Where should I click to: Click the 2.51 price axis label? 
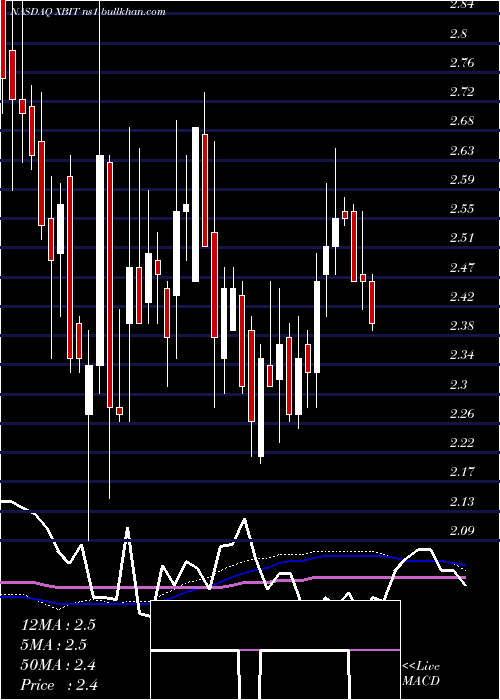[x=462, y=238]
